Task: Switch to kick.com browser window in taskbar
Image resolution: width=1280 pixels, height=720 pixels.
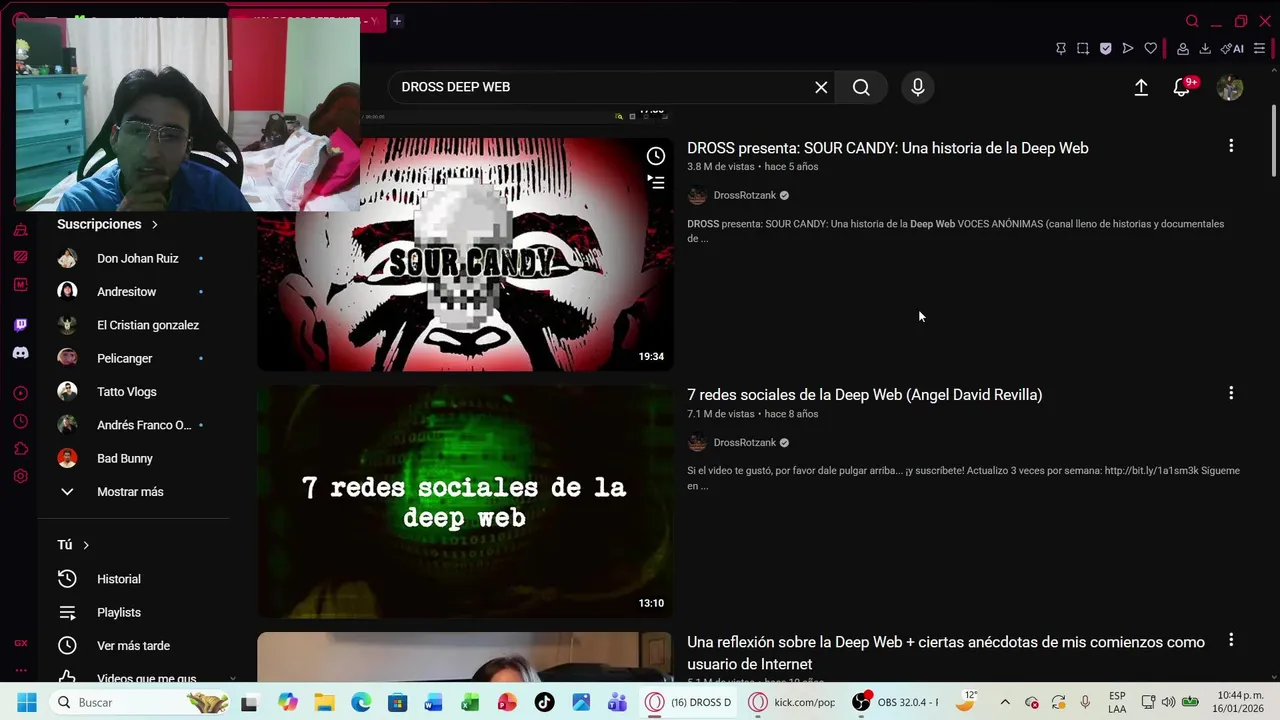Action: [x=793, y=702]
